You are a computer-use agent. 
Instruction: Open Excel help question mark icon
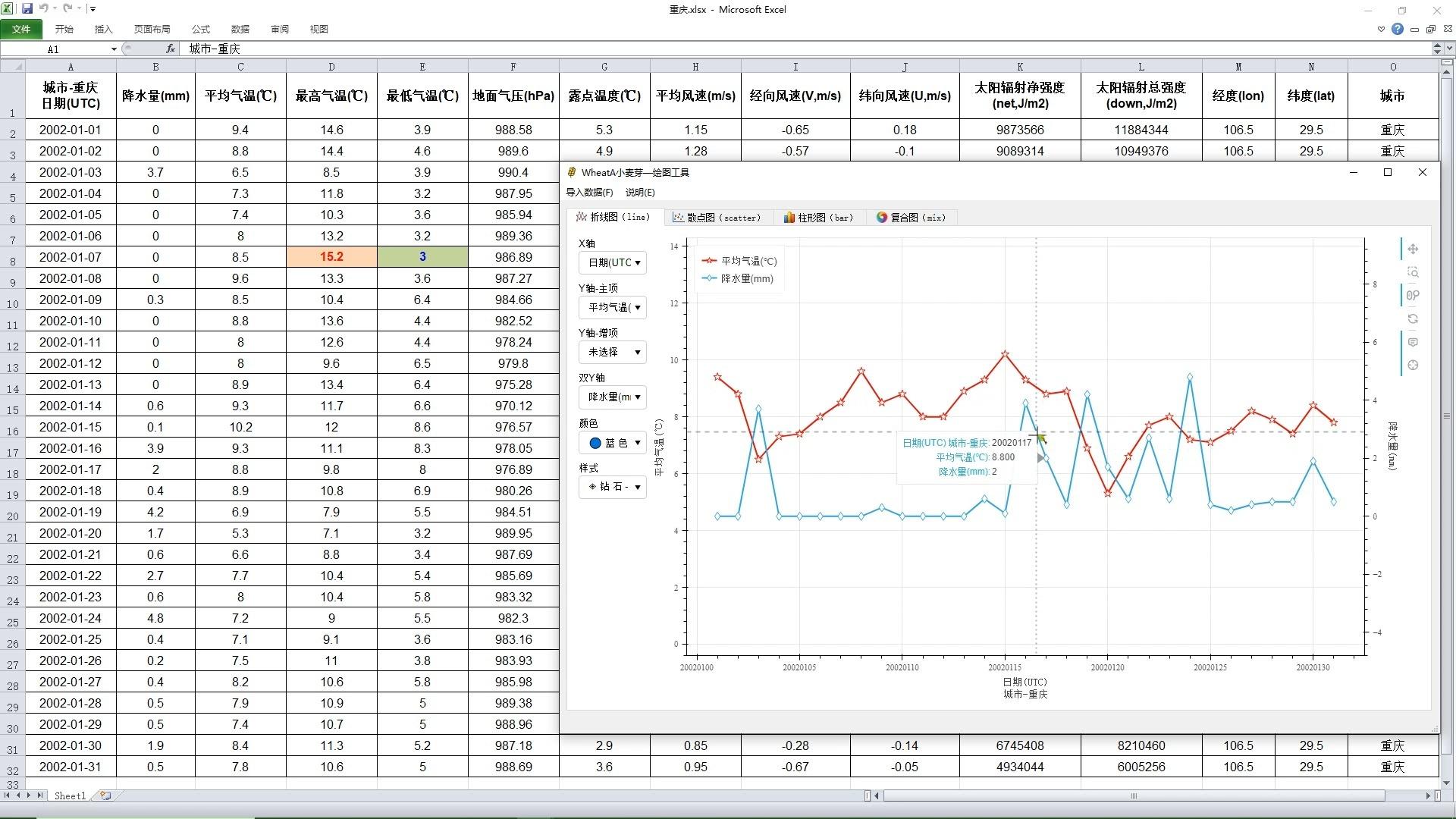tap(1397, 29)
